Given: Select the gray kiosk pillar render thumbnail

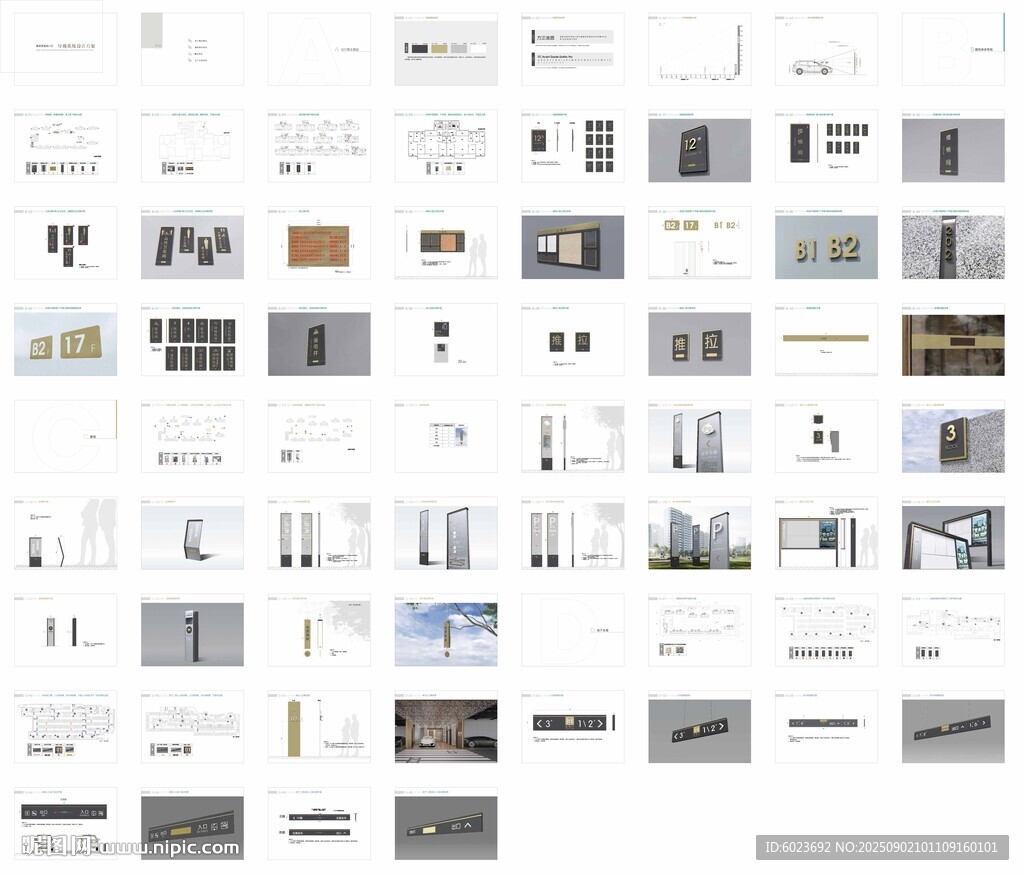Looking at the screenshot, I should [x=192, y=630].
